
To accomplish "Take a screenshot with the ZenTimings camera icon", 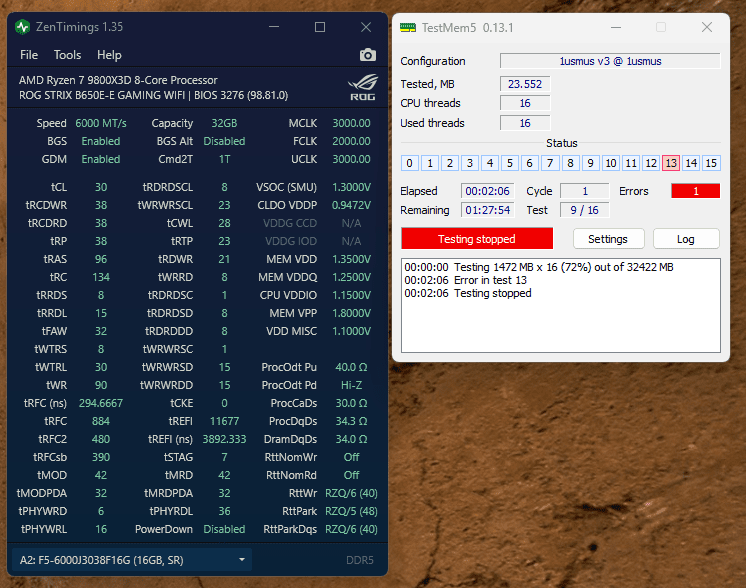I will pos(367,55).
